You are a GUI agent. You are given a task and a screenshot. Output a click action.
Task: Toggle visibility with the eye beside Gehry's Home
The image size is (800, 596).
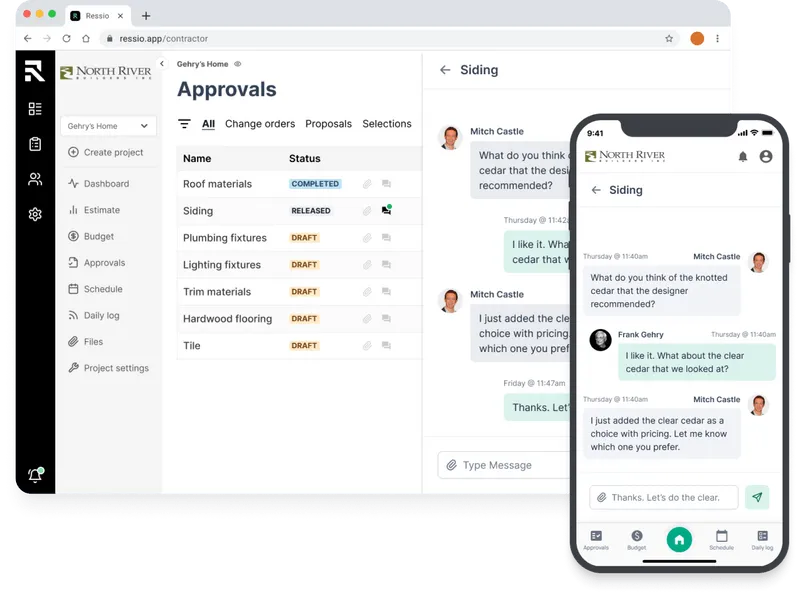pos(237,63)
